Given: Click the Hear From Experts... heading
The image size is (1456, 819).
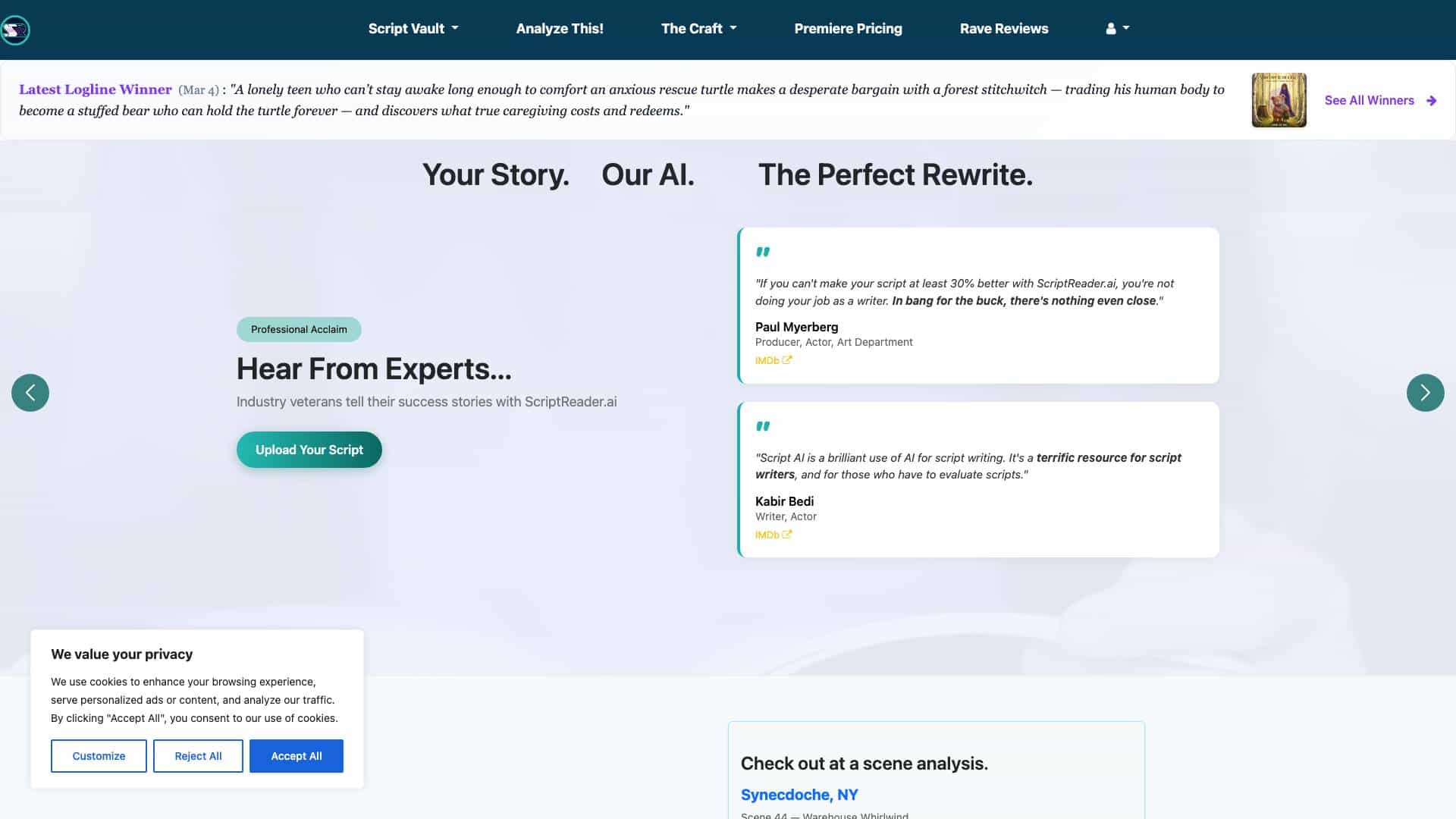Looking at the screenshot, I should 374,369.
